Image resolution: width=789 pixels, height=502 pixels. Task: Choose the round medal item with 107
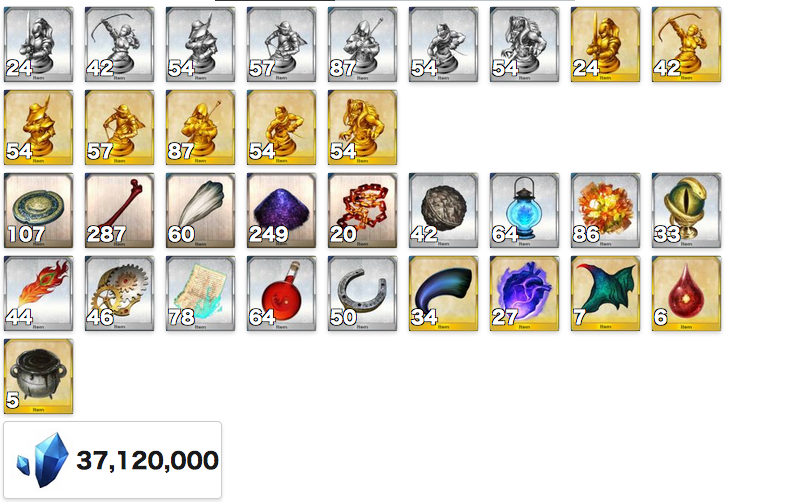(x=38, y=210)
